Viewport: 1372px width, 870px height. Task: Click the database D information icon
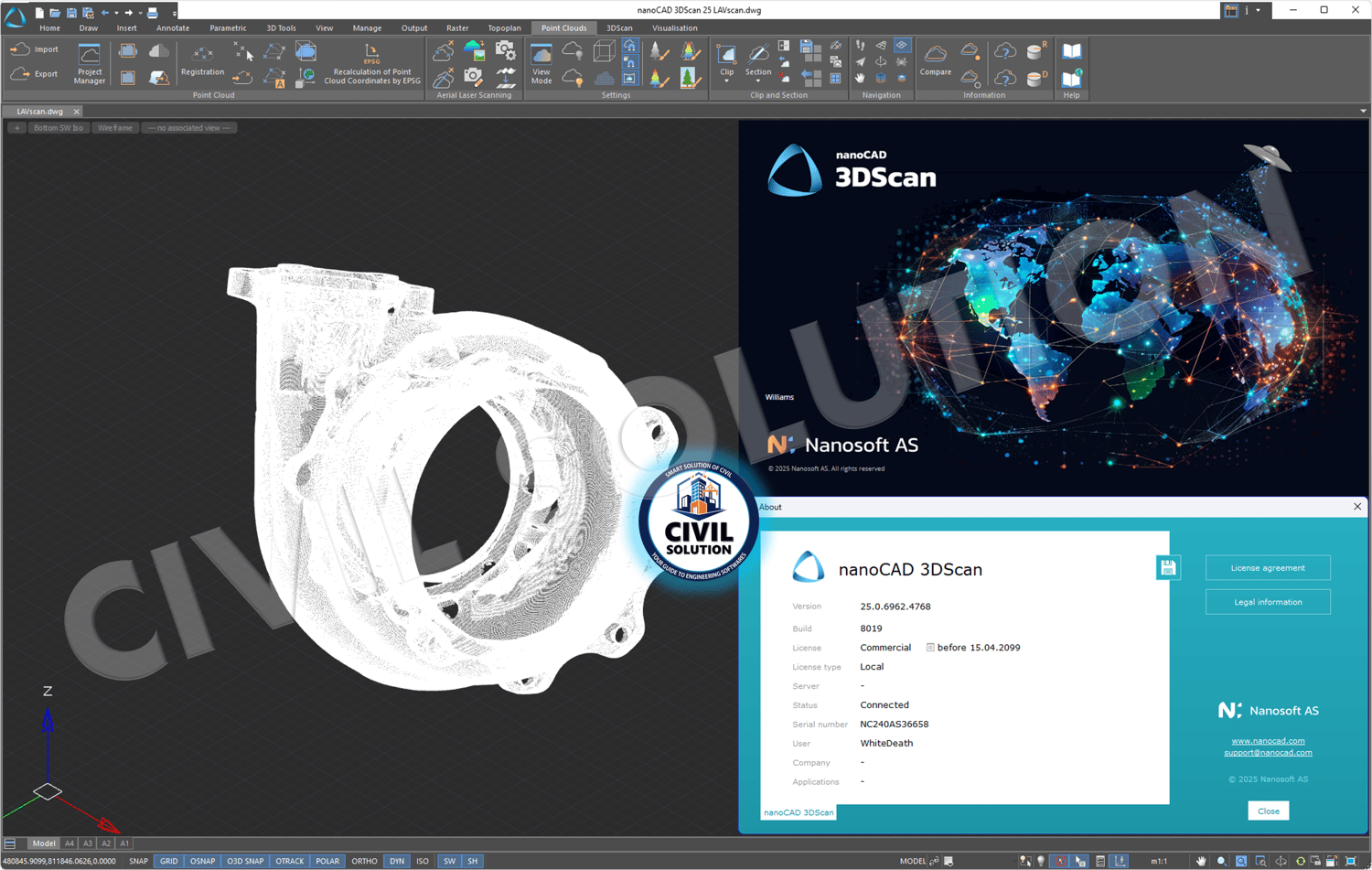pos(1035,79)
